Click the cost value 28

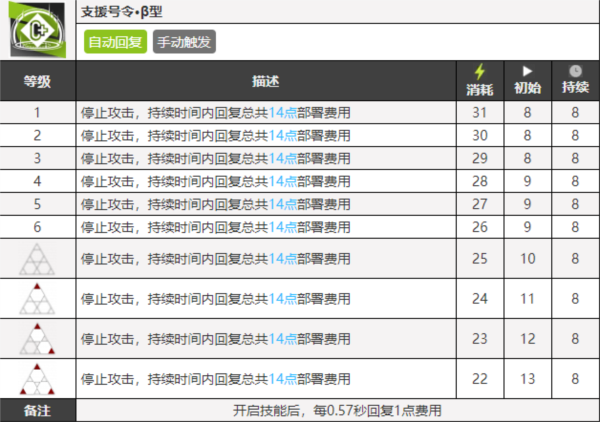[480, 181]
